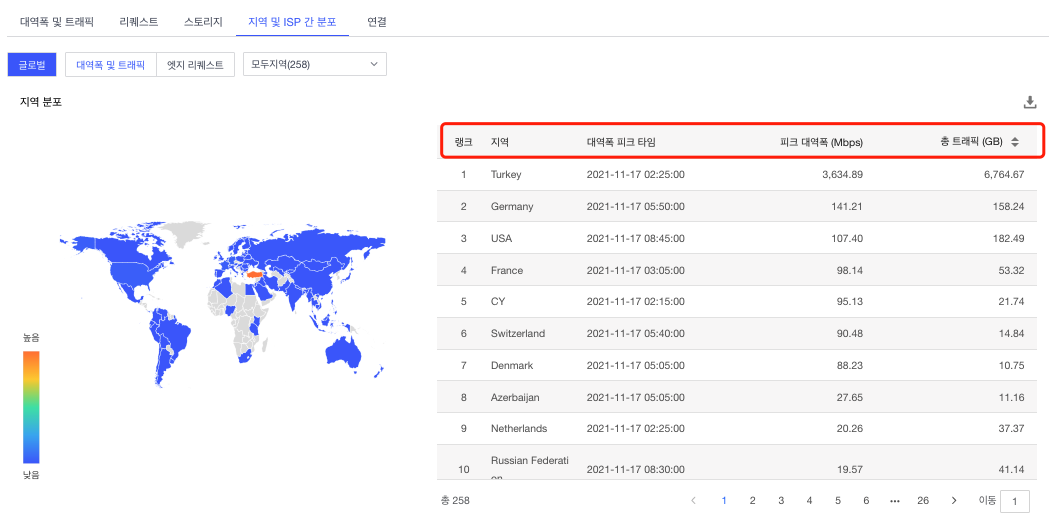Click pagination ellipsis to jump pages
Screen dimensions: 1052x519
894,500
